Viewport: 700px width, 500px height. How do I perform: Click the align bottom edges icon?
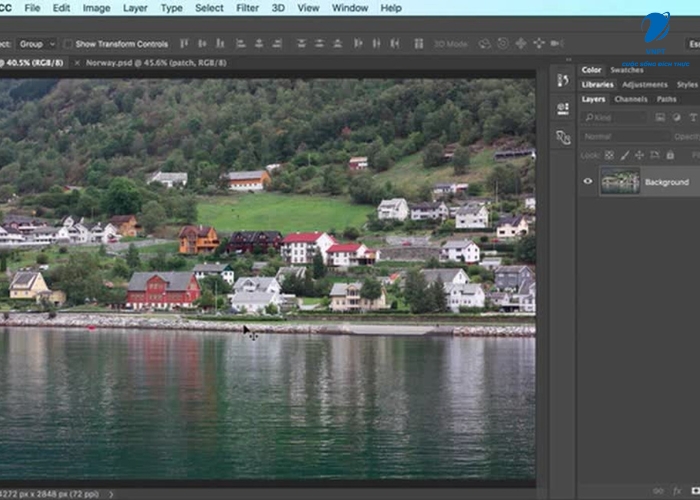tap(220, 43)
